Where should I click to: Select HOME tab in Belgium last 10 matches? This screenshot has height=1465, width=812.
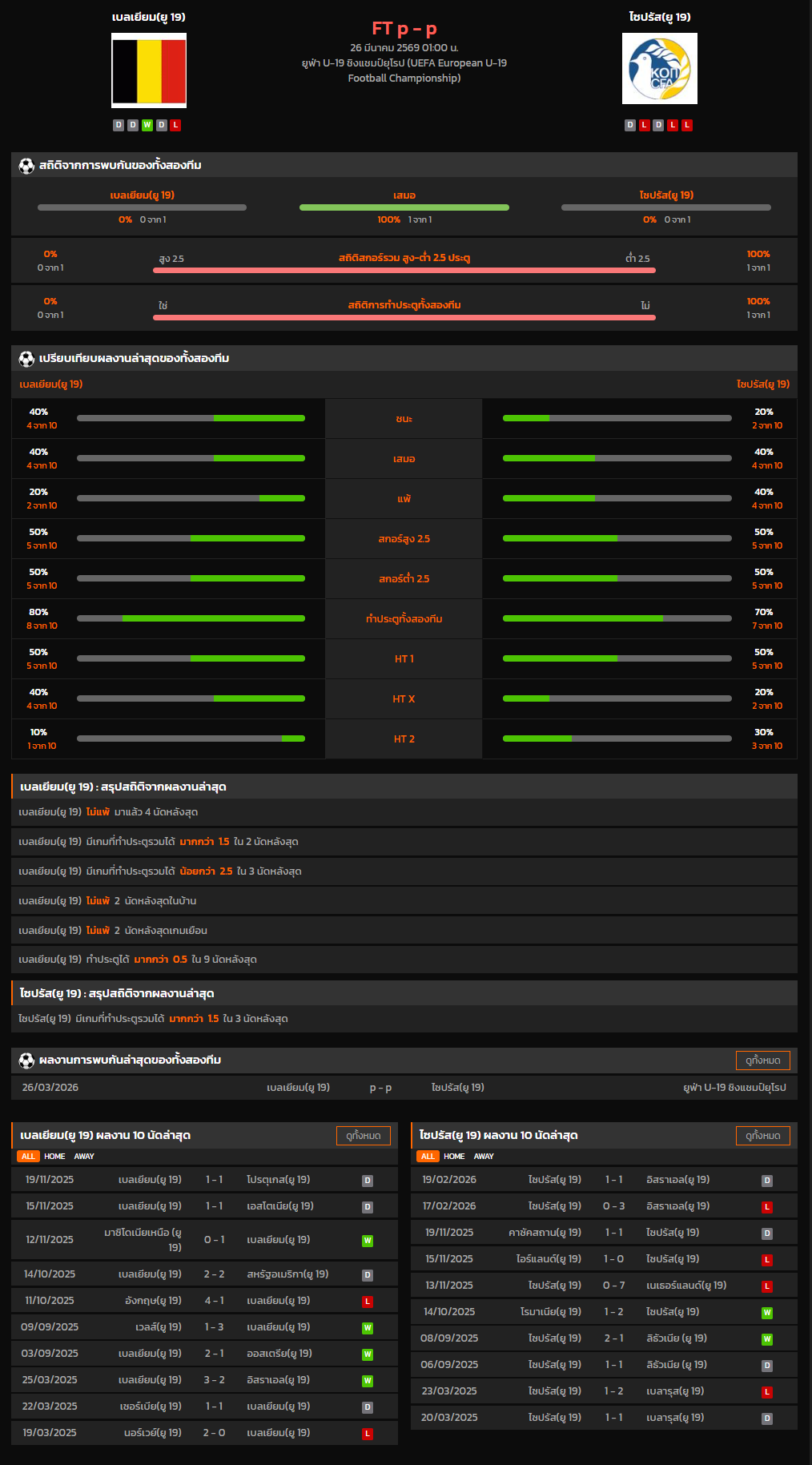point(54,1157)
